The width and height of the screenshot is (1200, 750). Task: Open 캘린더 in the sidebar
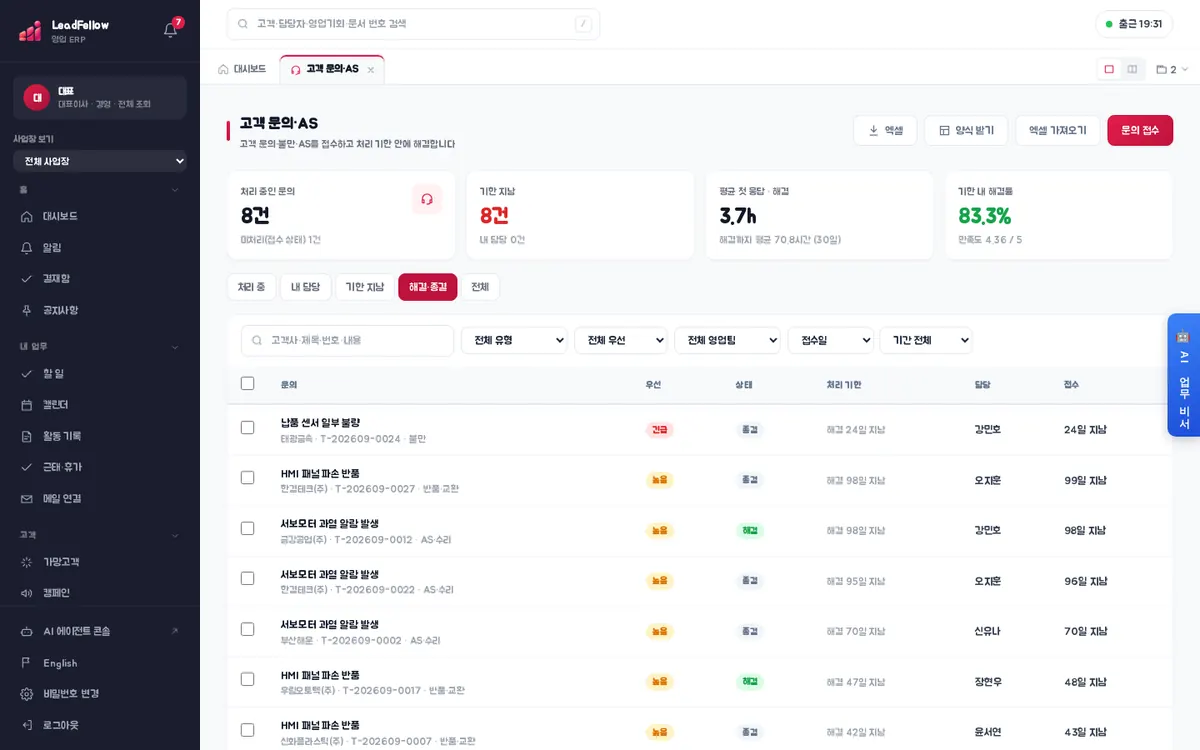point(100,404)
